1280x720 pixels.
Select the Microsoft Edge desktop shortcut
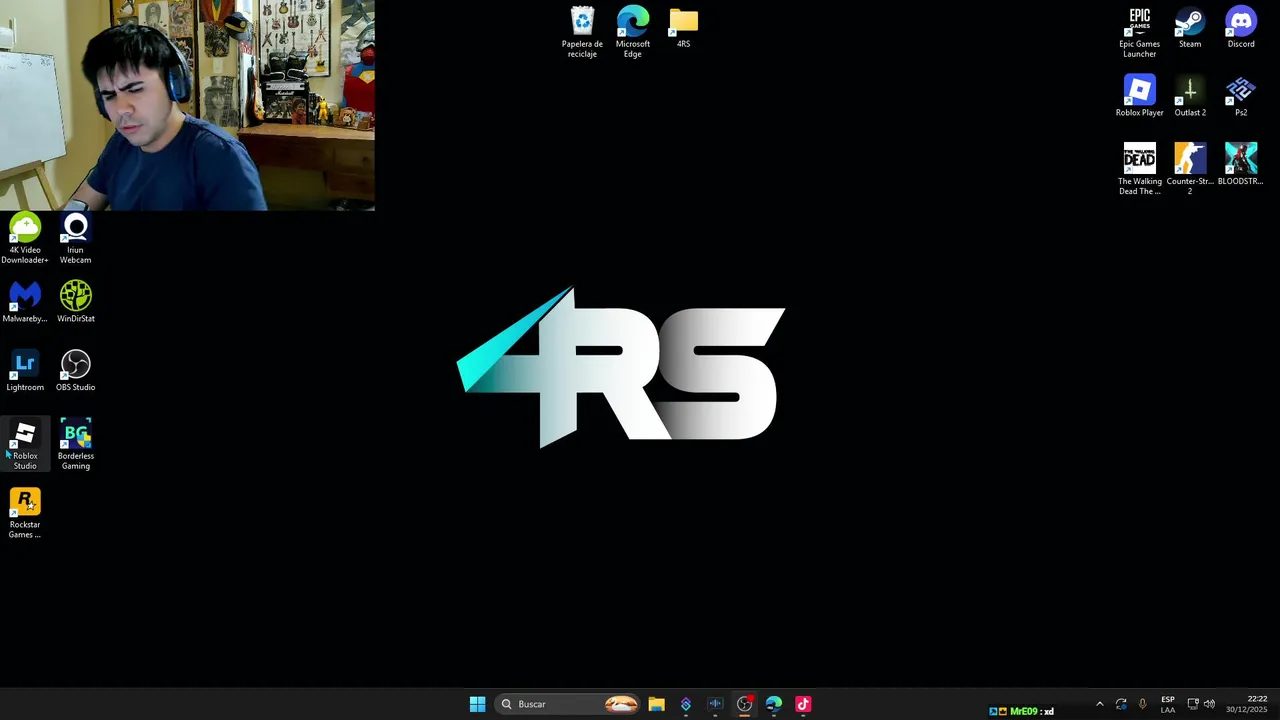point(633,32)
